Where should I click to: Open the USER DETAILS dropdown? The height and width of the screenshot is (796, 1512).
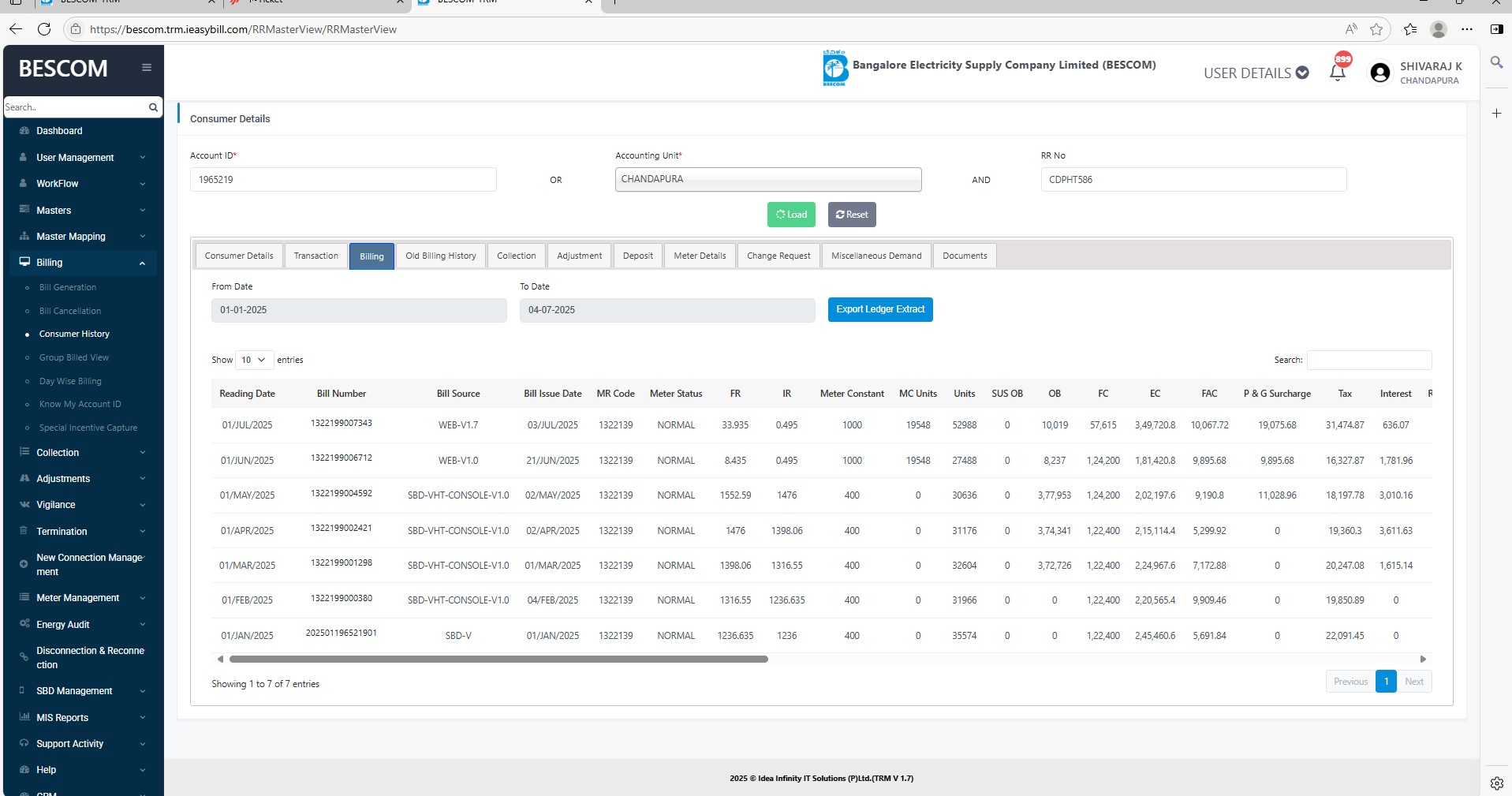click(1256, 73)
